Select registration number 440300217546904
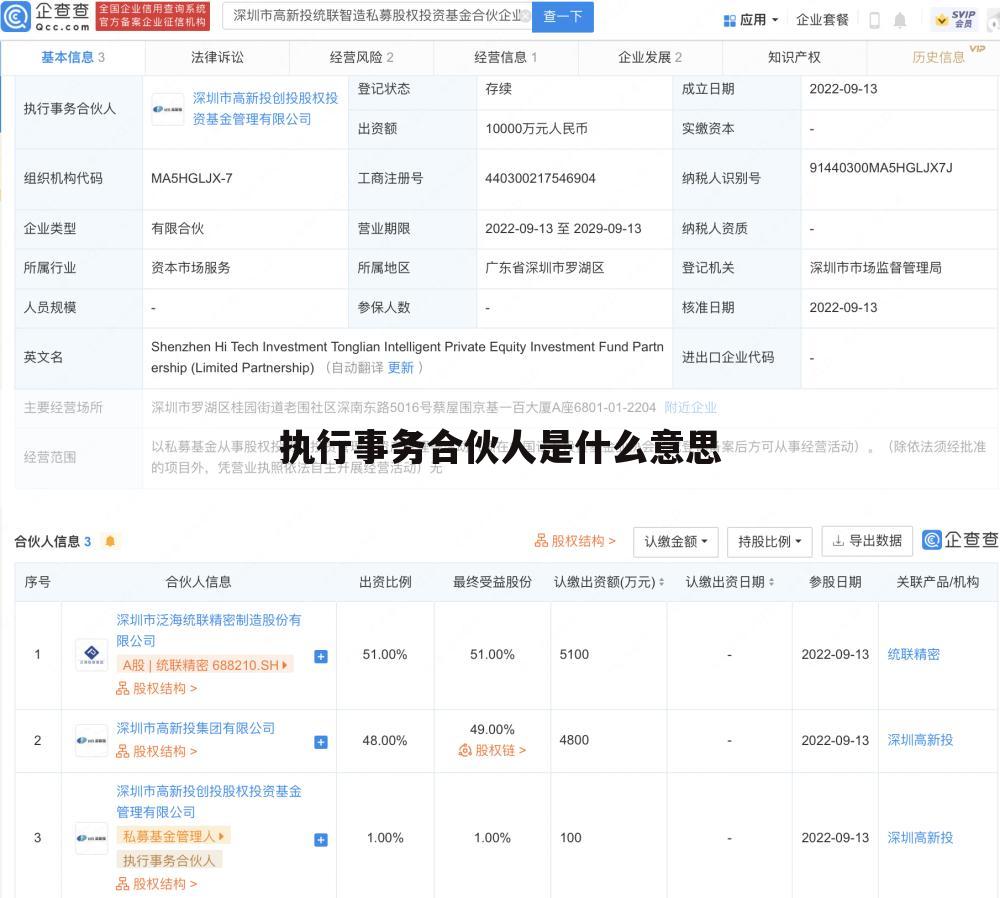 (540, 179)
